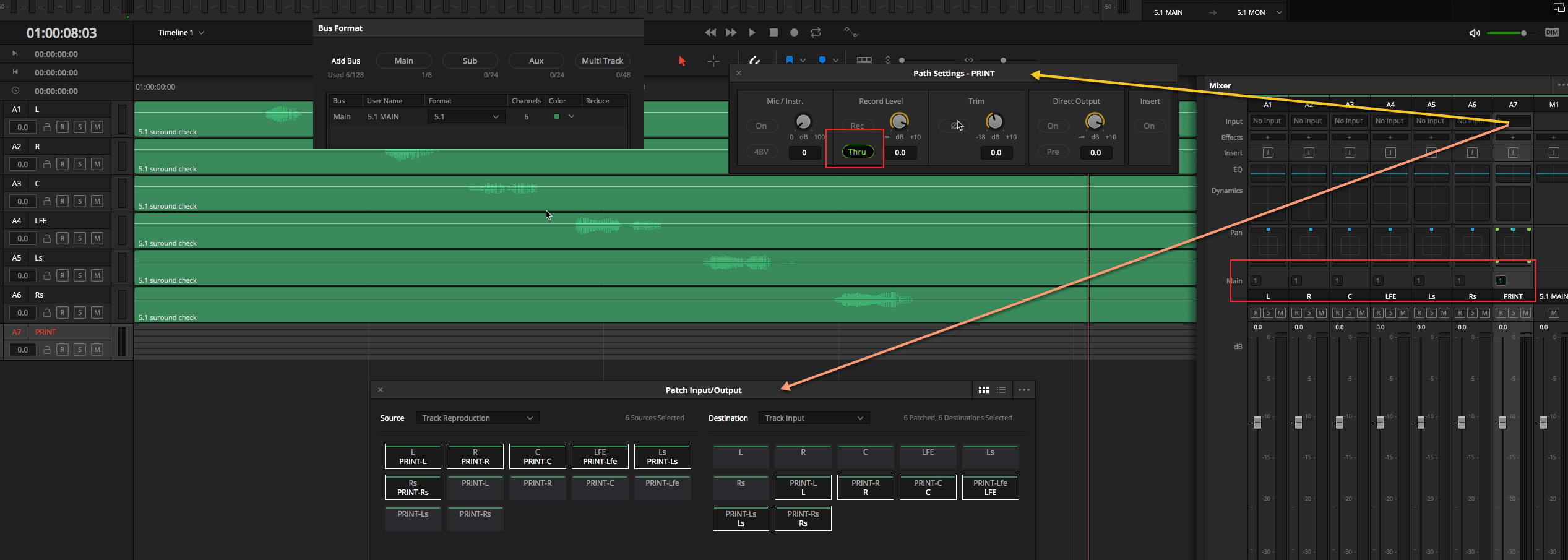Toggle Direct Output On button

tap(1053, 126)
